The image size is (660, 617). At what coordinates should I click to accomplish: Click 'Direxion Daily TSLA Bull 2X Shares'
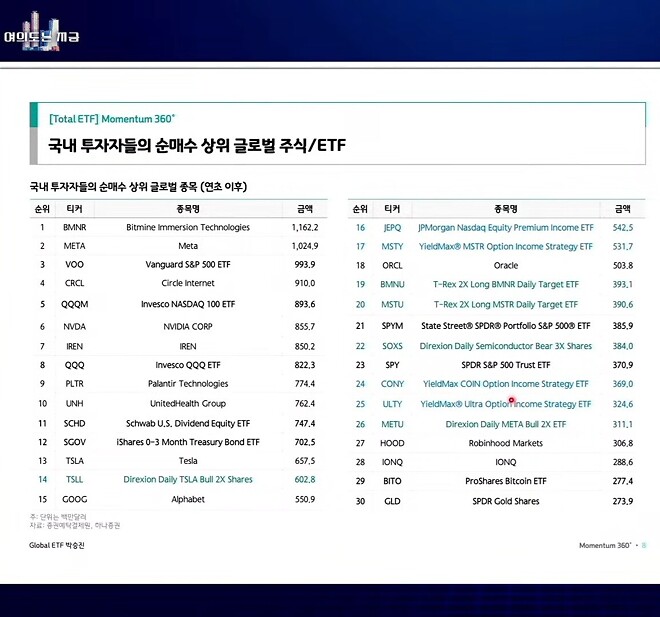[x=188, y=479]
